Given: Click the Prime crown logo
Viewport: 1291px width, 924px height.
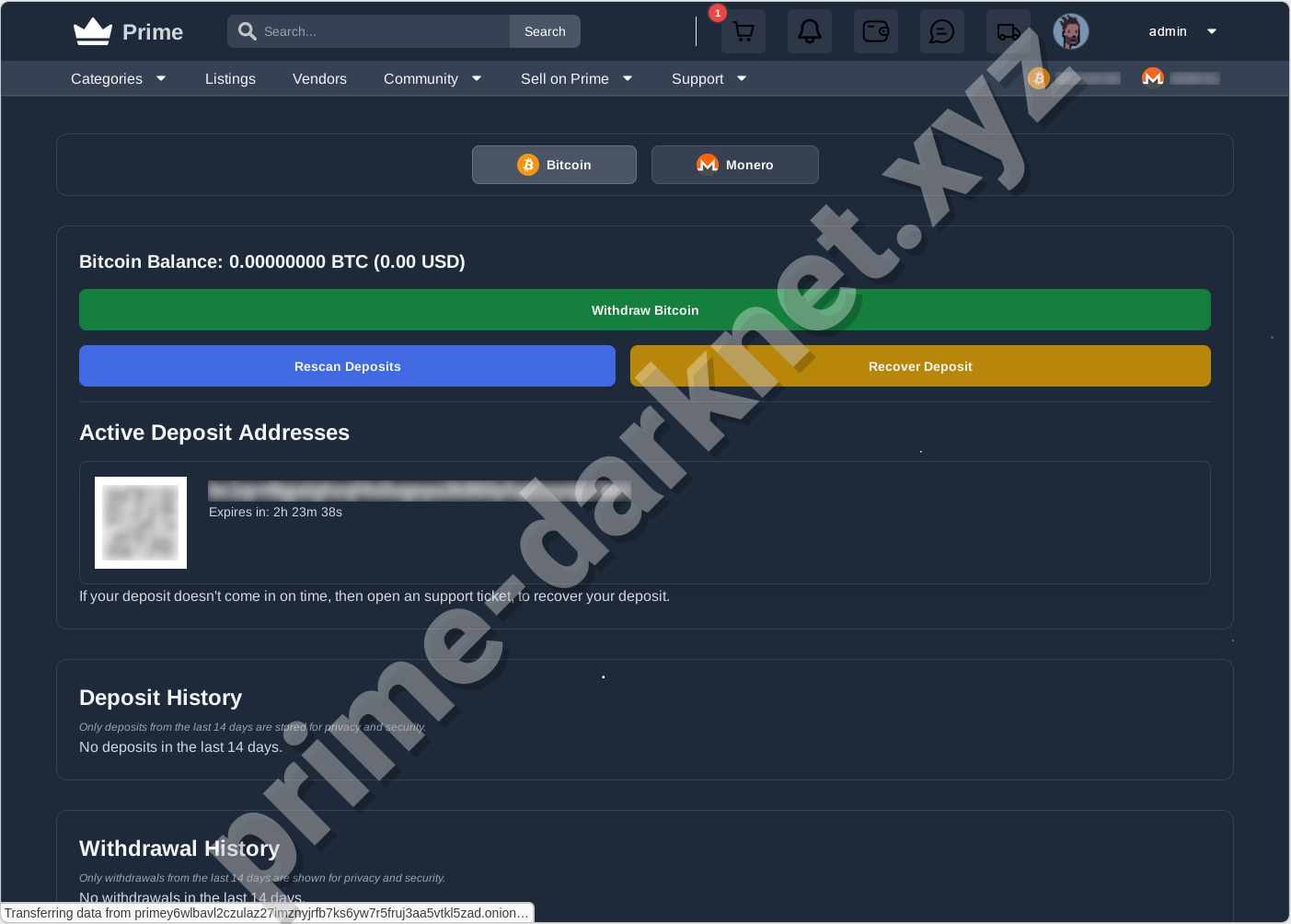Looking at the screenshot, I should click(91, 29).
